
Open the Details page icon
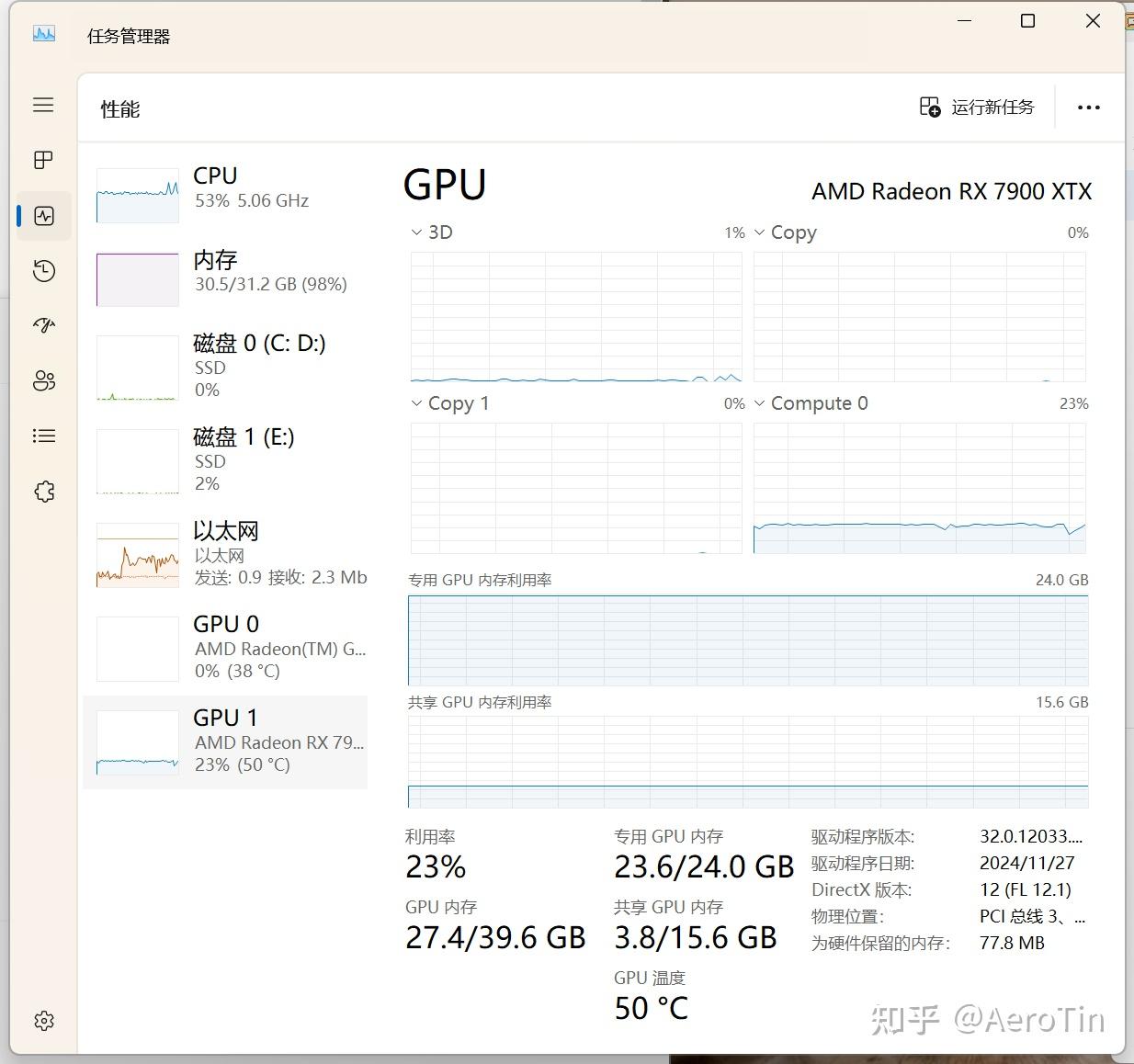tap(43, 436)
